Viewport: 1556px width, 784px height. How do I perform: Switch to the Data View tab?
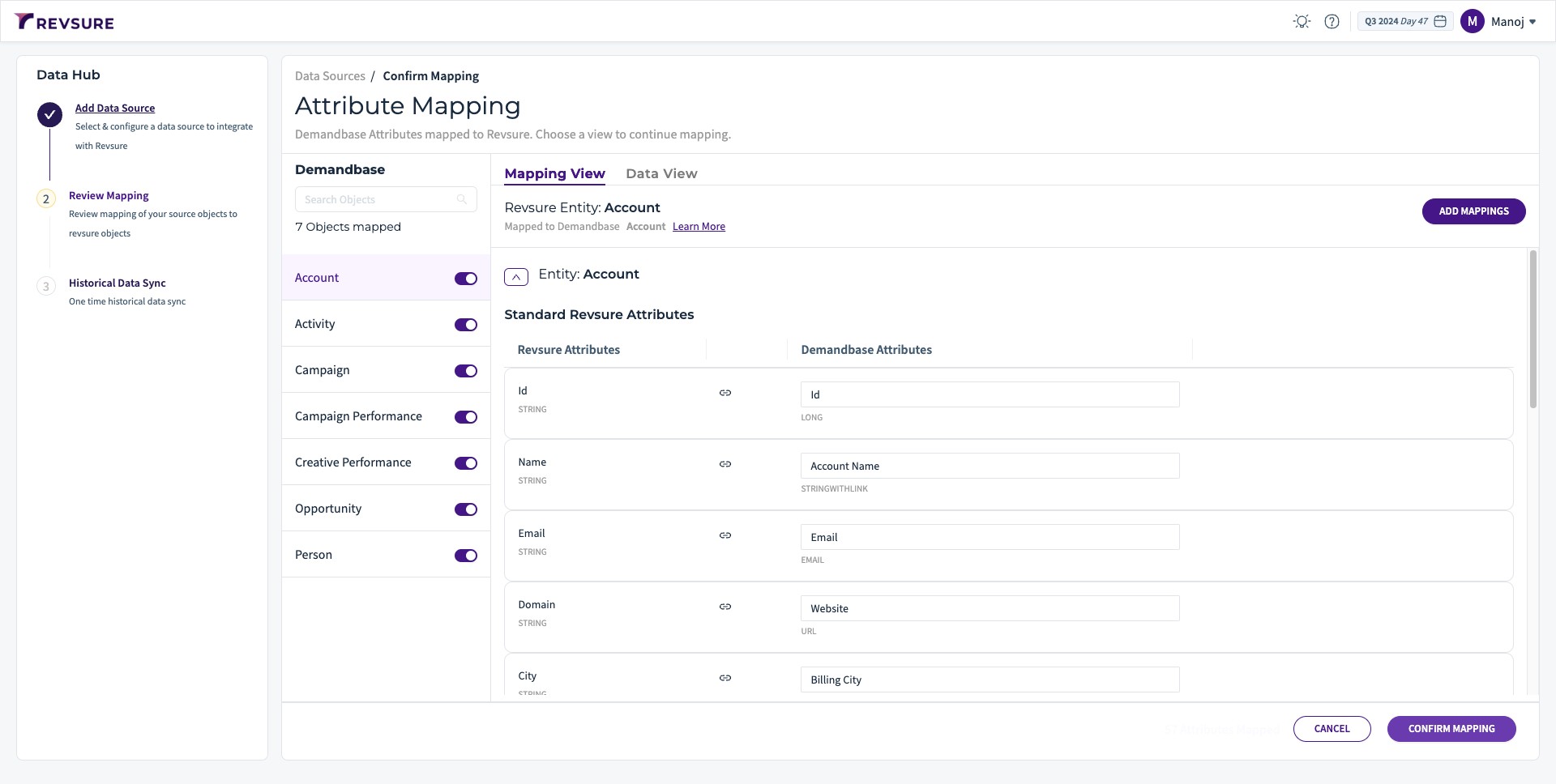coord(661,173)
